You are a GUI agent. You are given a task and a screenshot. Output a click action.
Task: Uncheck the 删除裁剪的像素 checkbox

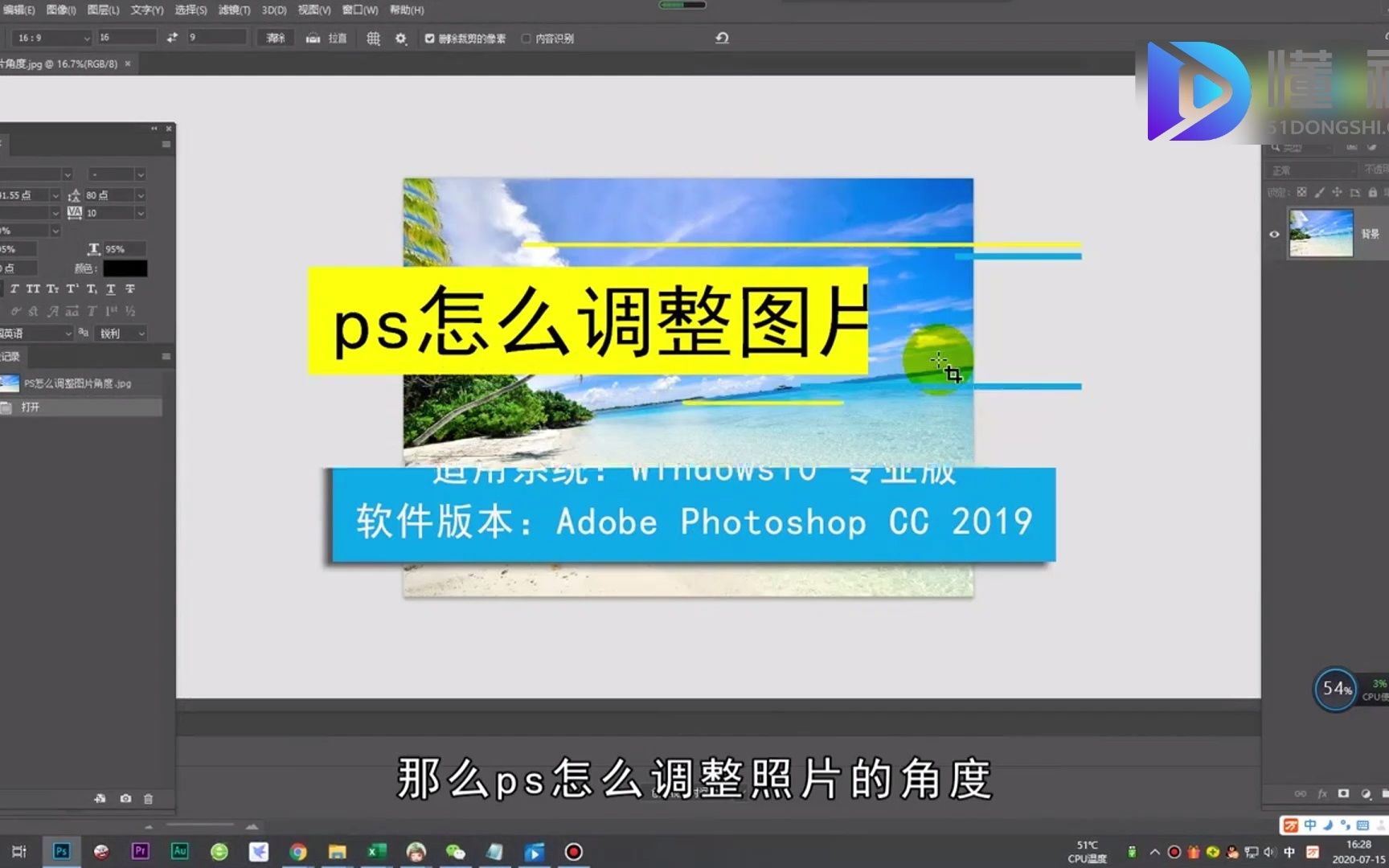pyautogui.click(x=429, y=38)
